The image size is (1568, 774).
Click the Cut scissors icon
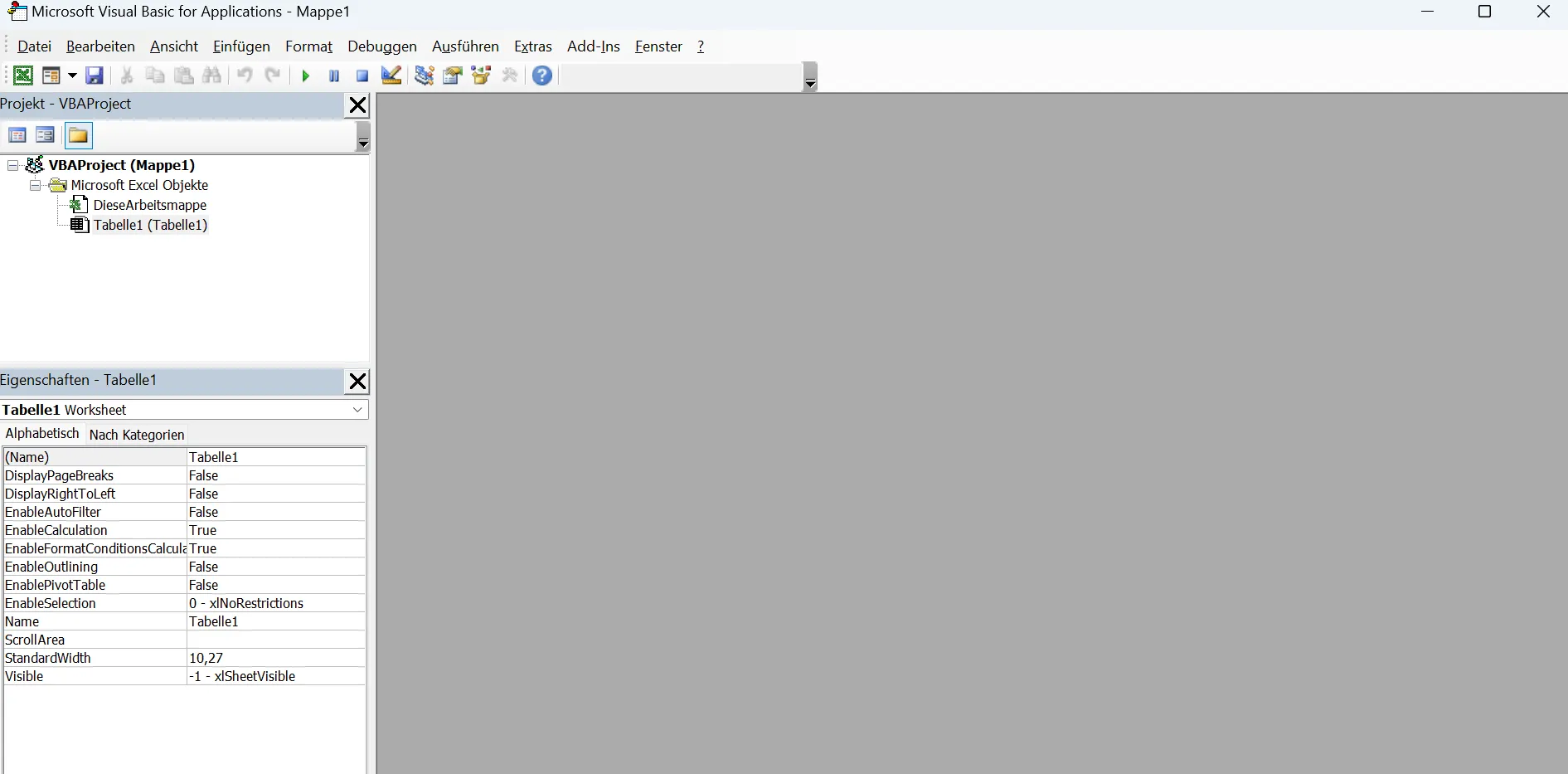(127, 75)
